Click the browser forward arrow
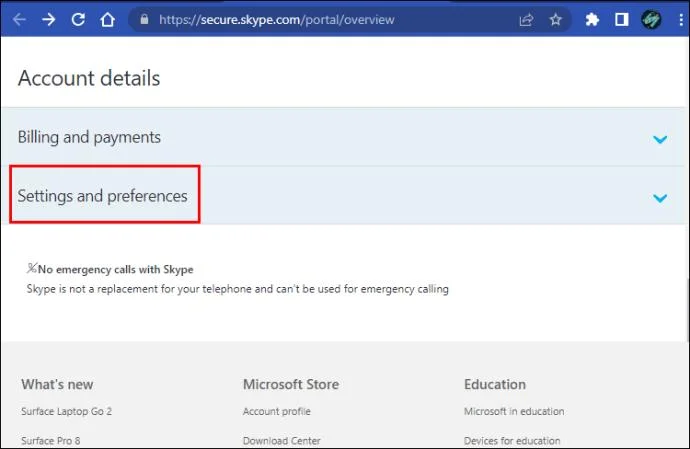Screen dimensions: 690x449 [x=49, y=19]
